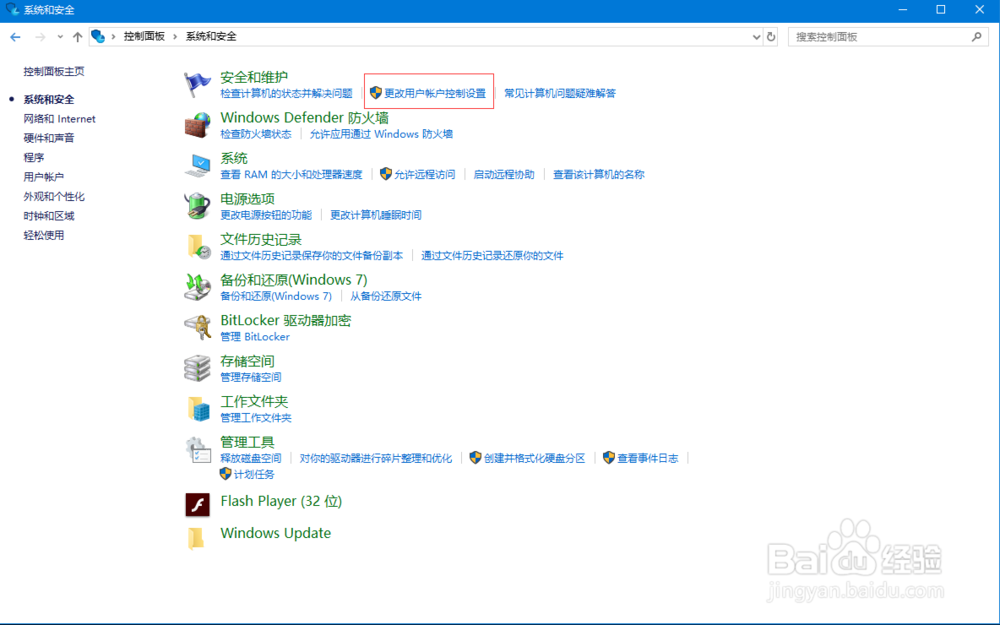Open 释放磁盘空间 link
Screen dimensions: 1000x625
251,458
